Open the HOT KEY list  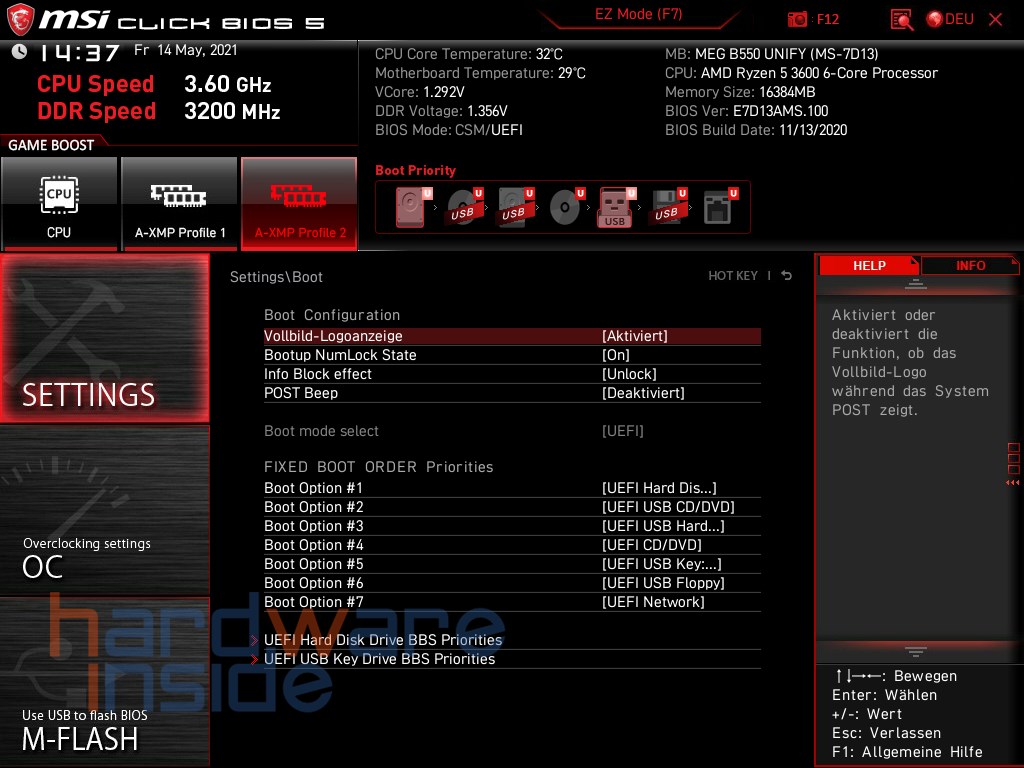coord(733,276)
